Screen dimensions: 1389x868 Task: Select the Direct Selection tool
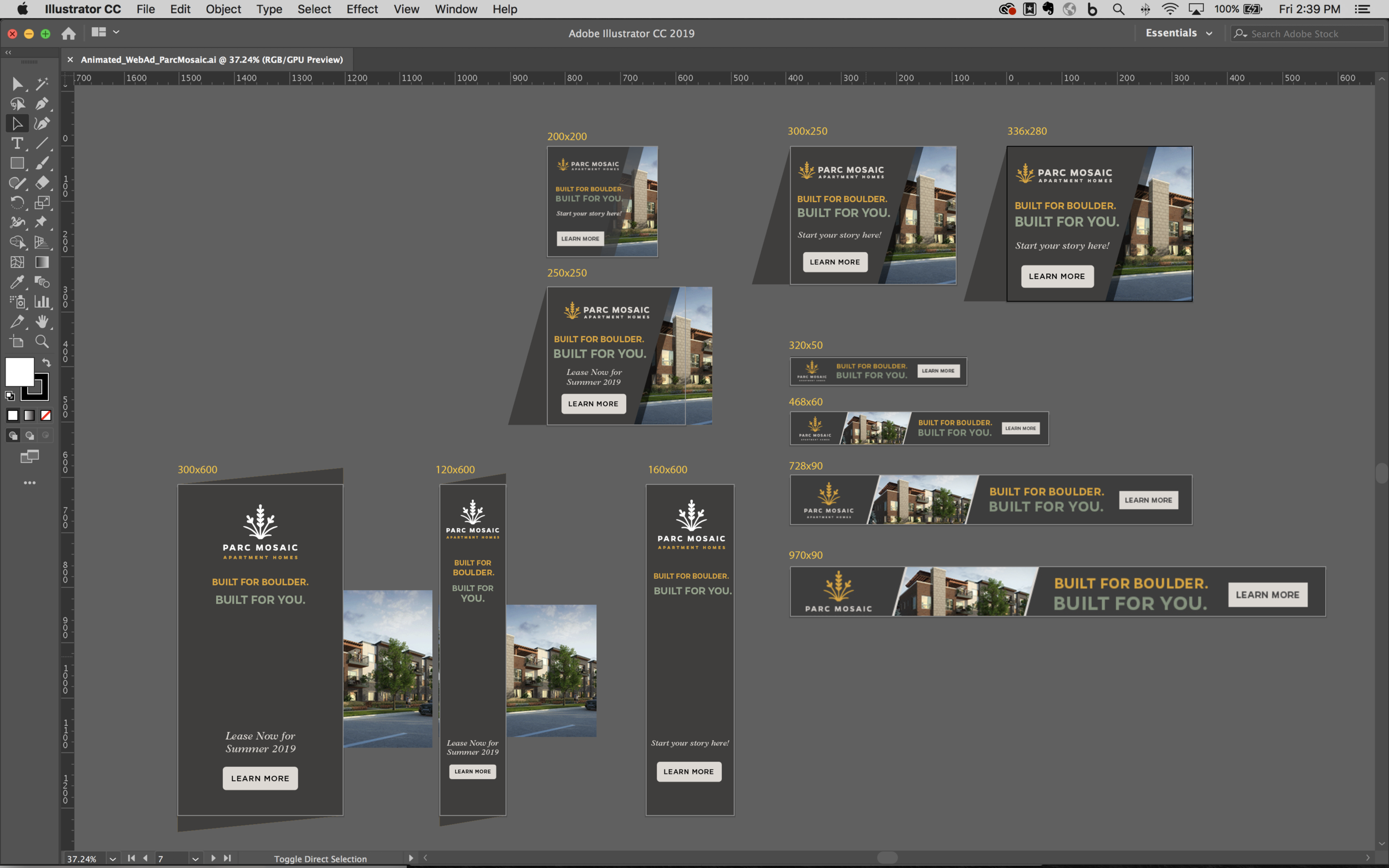point(17,123)
